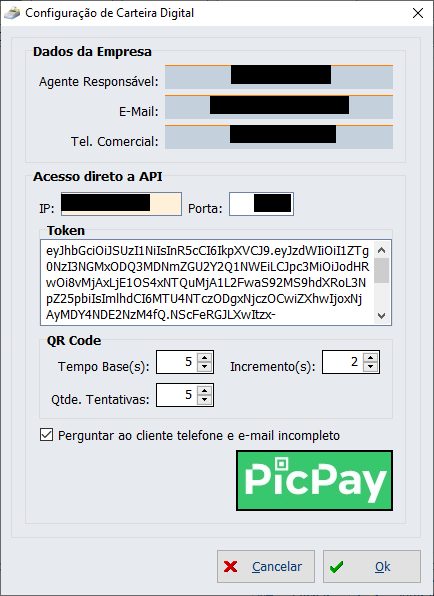Click the Token scrollbar thumb
Screen dimensions: 434x596
pyautogui.click(x=382, y=270)
